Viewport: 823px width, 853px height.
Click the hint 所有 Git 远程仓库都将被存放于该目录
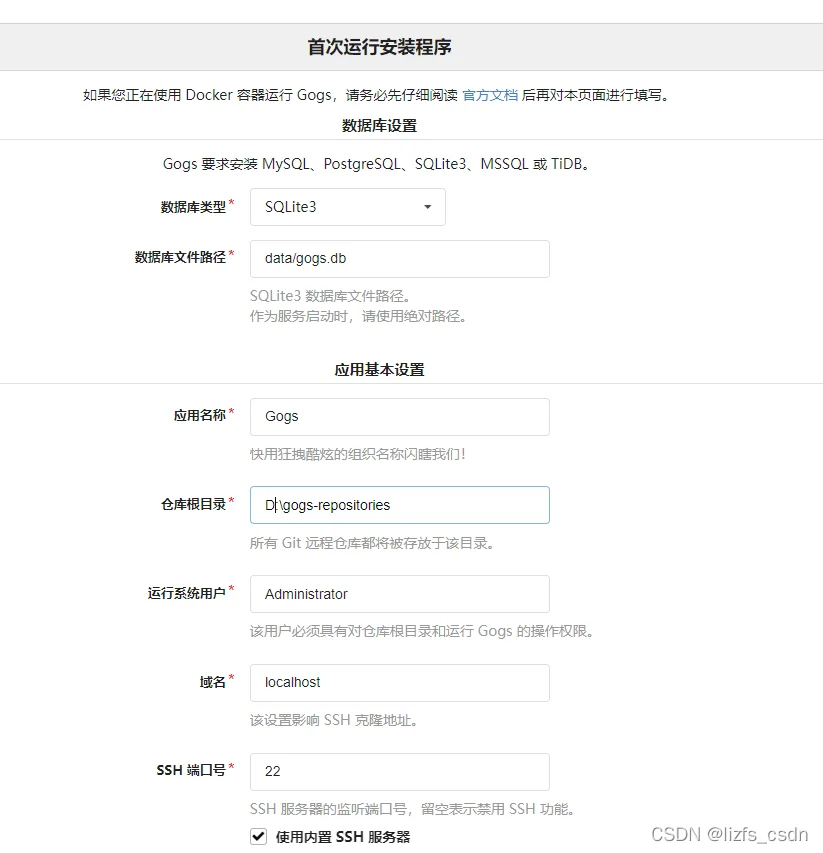[372, 543]
